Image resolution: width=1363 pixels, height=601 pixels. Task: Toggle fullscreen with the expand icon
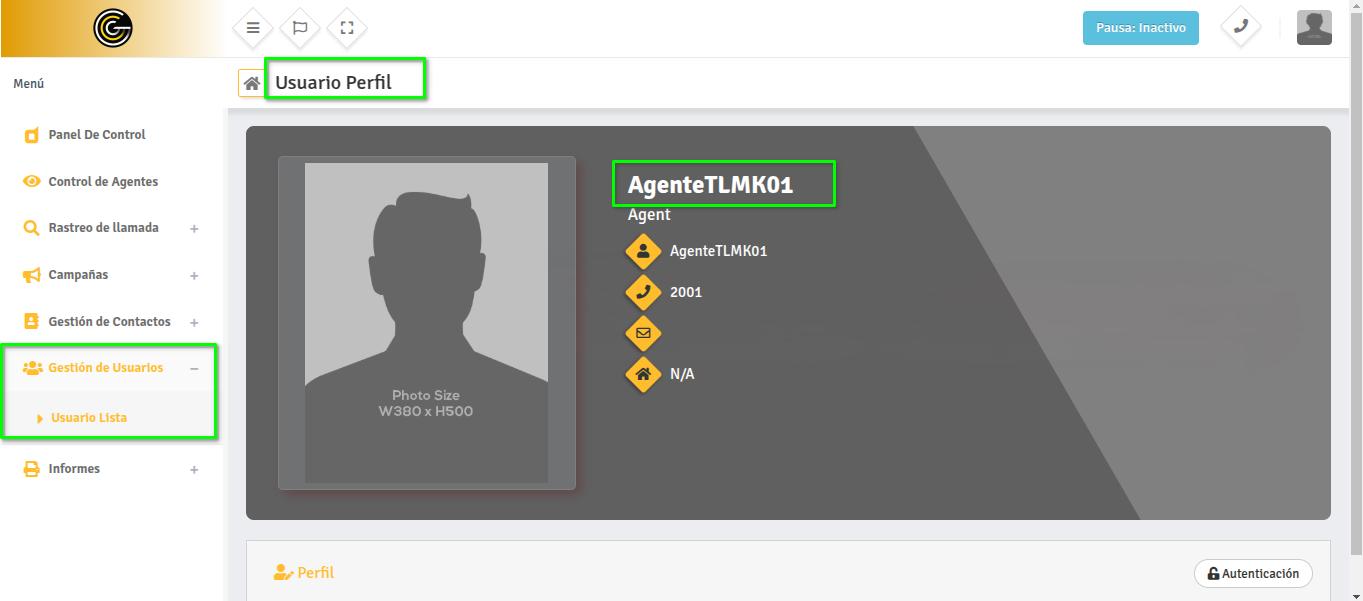tap(347, 28)
